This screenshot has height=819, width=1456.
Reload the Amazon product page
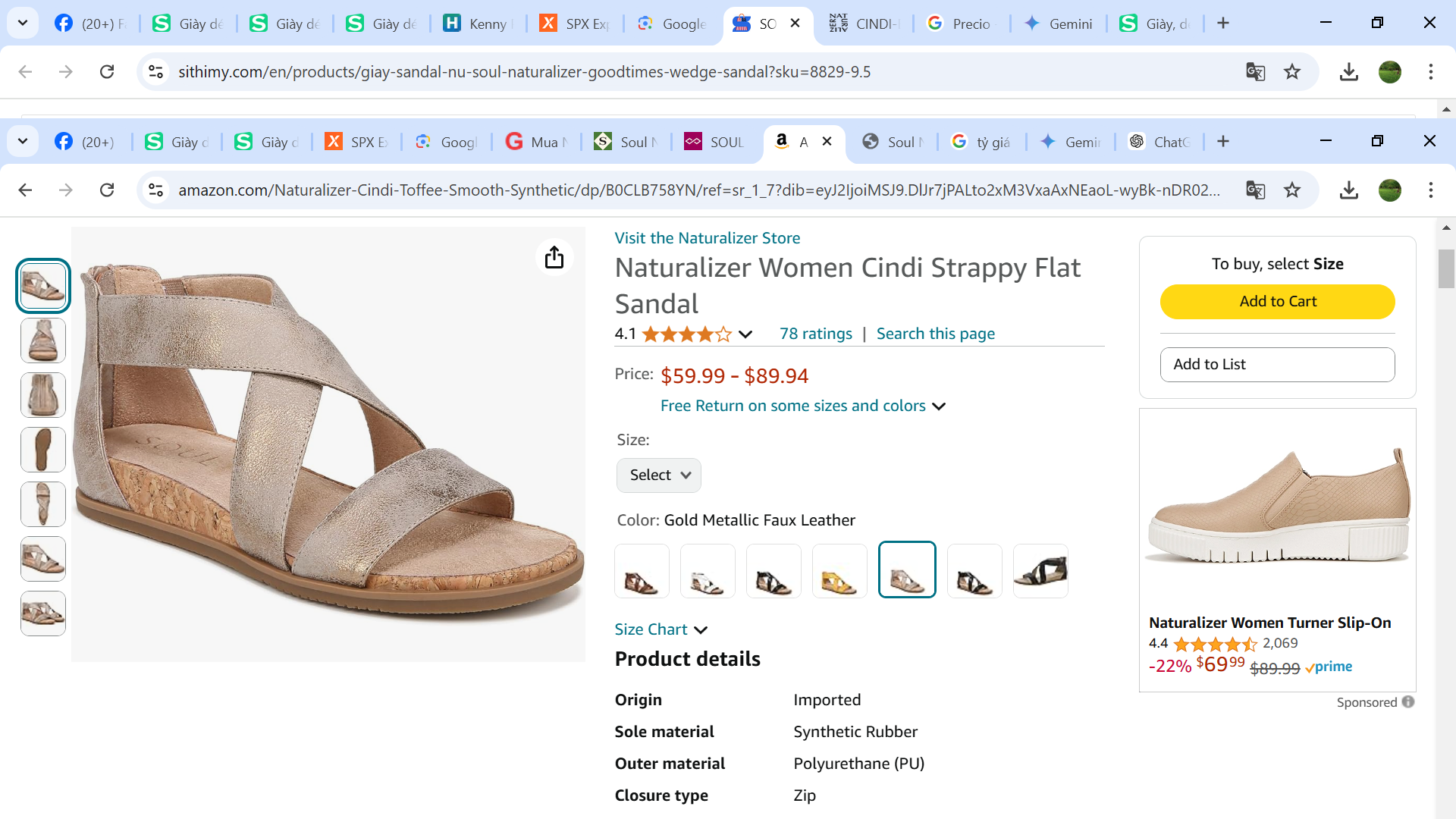[x=107, y=190]
